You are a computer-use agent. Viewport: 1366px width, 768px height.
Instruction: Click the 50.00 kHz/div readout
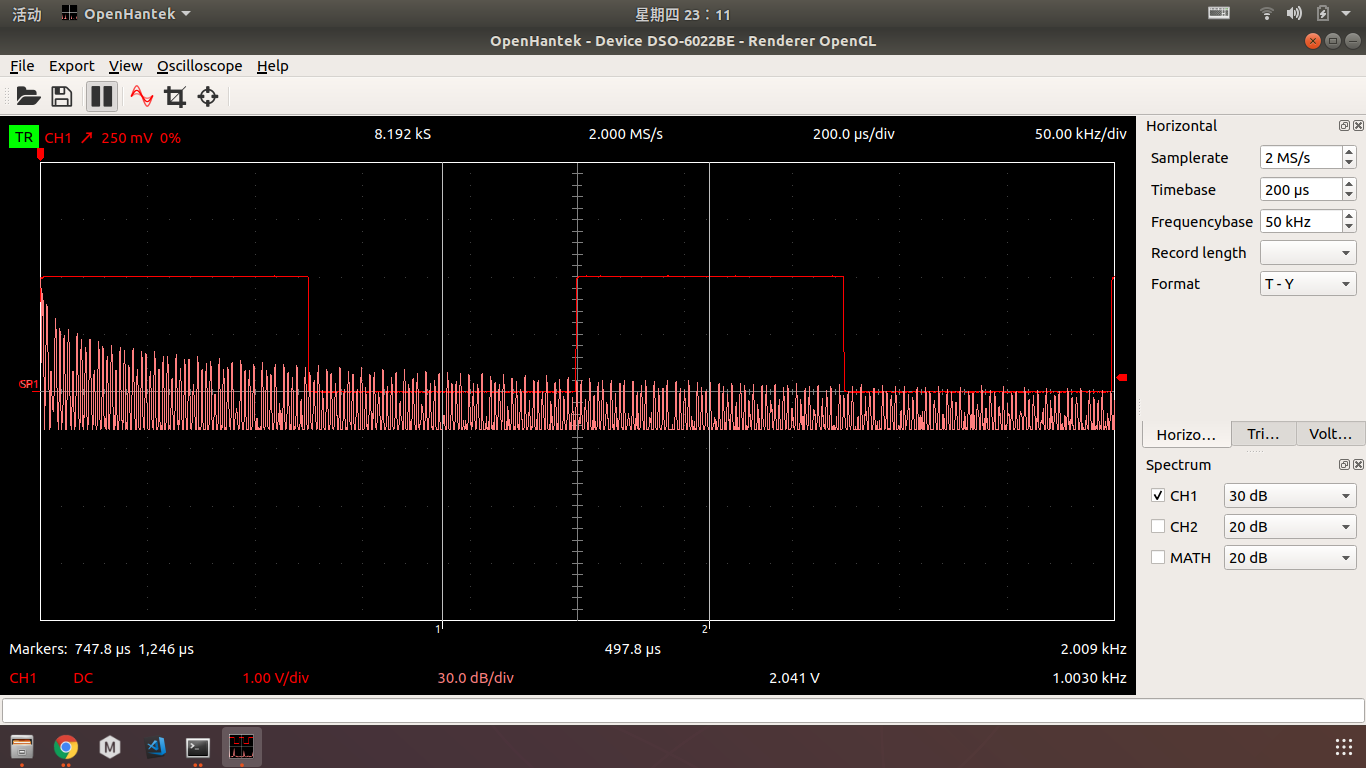point(1081,134)
